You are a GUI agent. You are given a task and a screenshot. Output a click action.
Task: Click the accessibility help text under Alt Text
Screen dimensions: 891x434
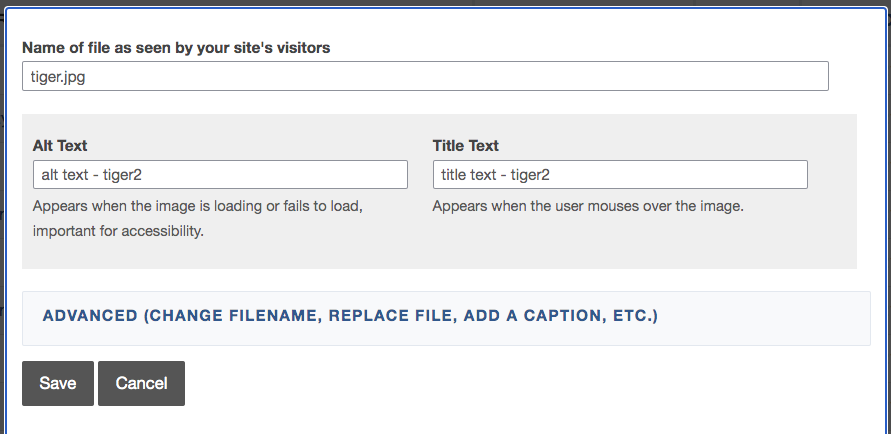tap(198, 219)
